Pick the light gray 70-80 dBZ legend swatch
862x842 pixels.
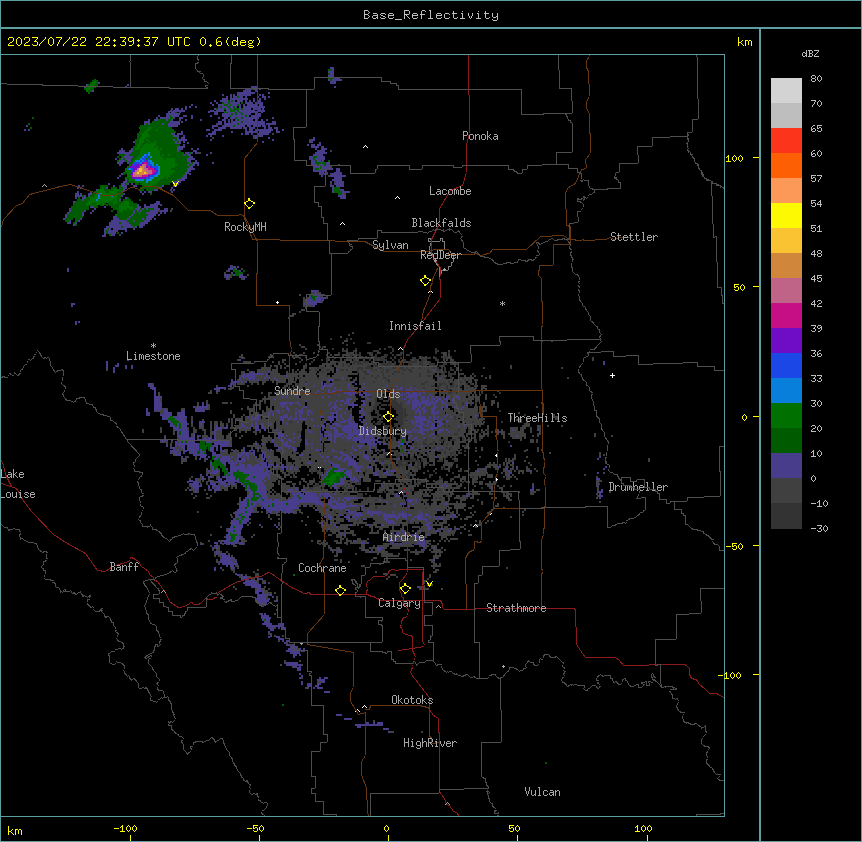click(x=786, y=90)
